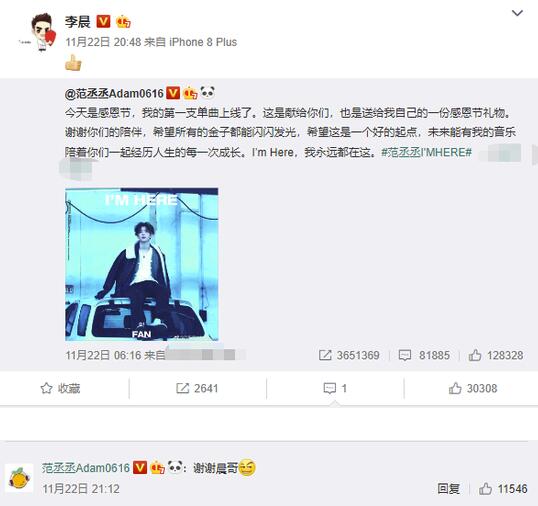Click 回复 to reply to comment
Viewport: 538px width, 506px height.
click(x=448, y=489)
